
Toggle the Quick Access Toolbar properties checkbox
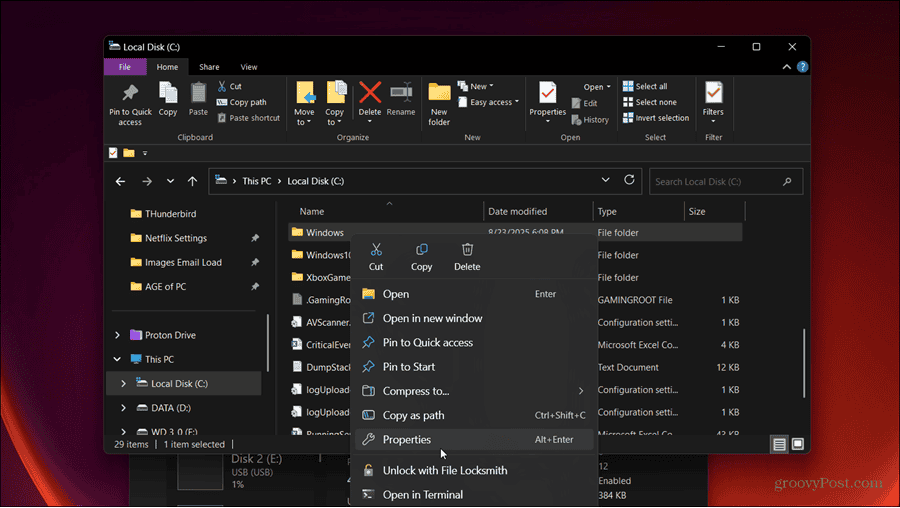(113, 153)
